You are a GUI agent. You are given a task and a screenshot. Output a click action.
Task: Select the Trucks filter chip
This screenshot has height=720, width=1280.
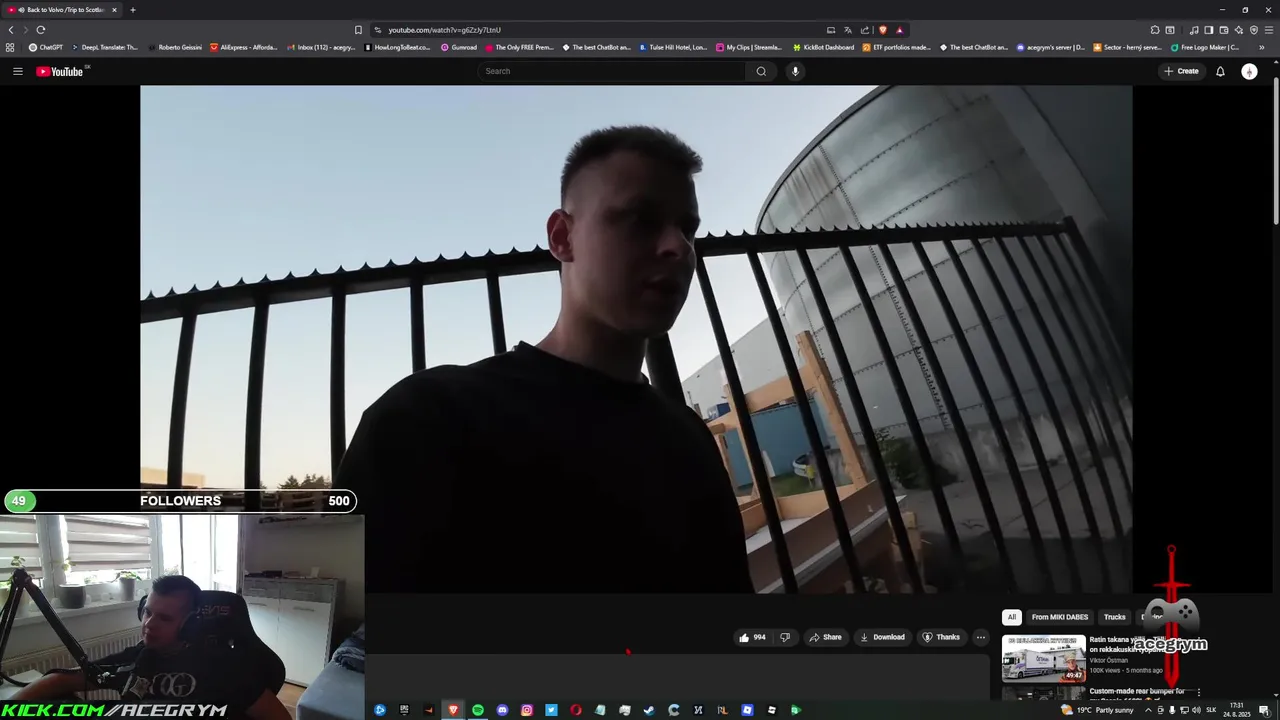click(1114, 617)
